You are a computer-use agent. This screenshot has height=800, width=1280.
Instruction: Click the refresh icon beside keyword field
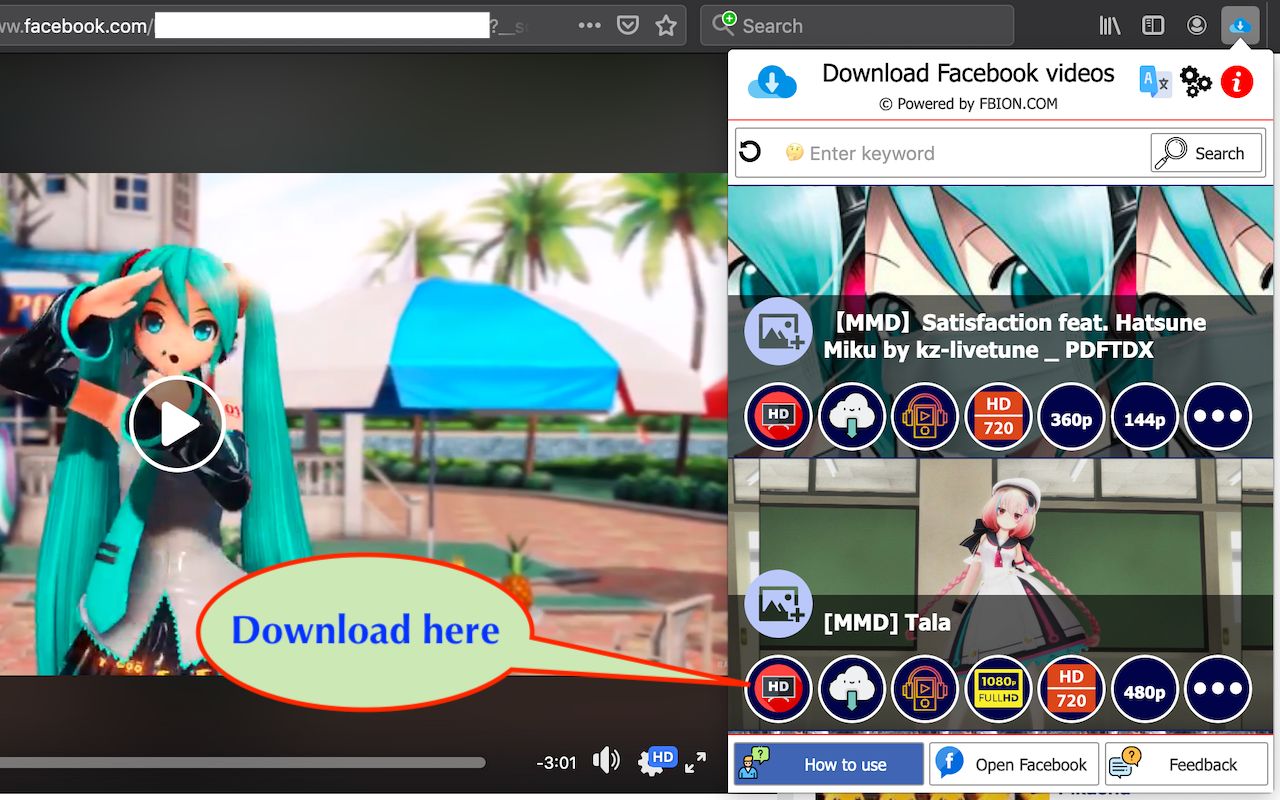coord(749,151)
